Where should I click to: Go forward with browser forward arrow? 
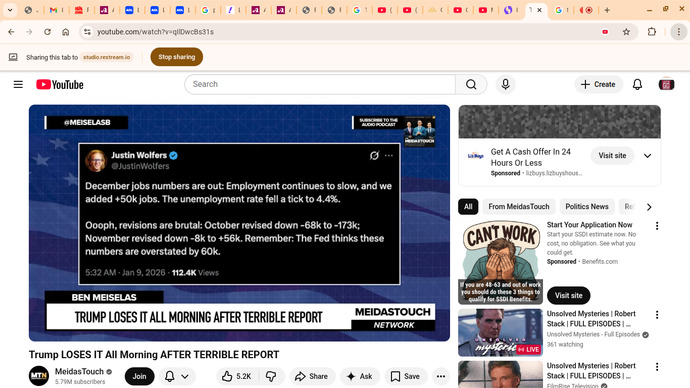pyautogui.click(x=29, y=32)
